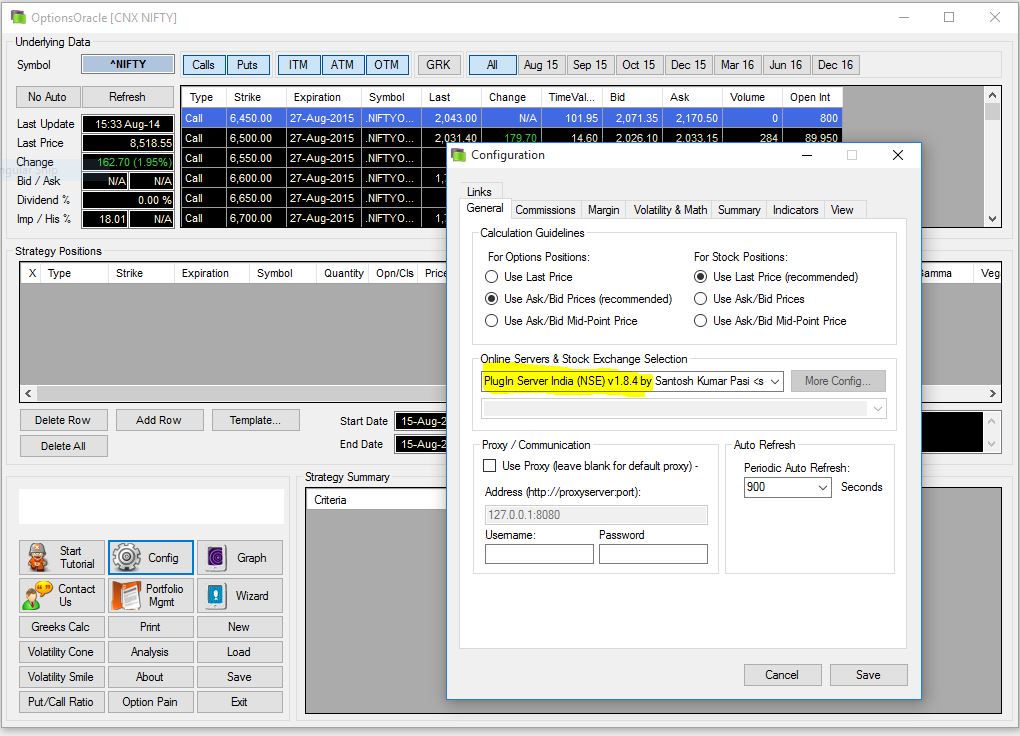Filter options by Aug 15 expiration
The height and width of the screenshot is (736, 1020).
(541, 65)
